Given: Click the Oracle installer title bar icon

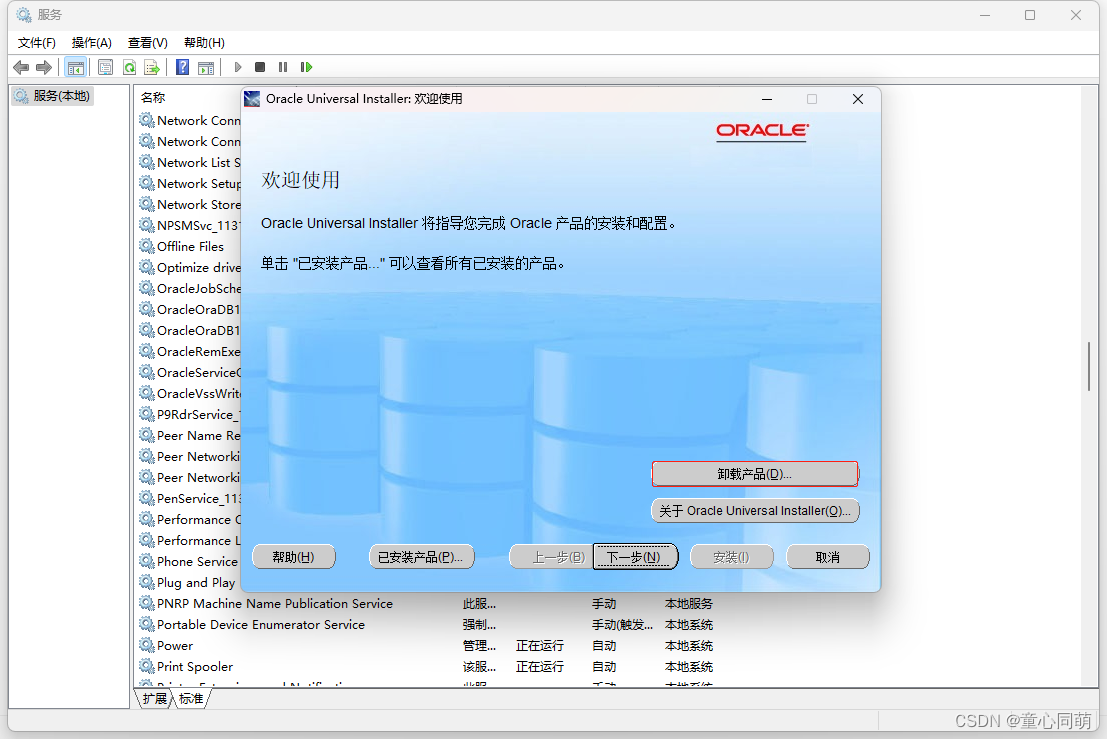Looking at the screenshot, I should [x=252, y=99].
